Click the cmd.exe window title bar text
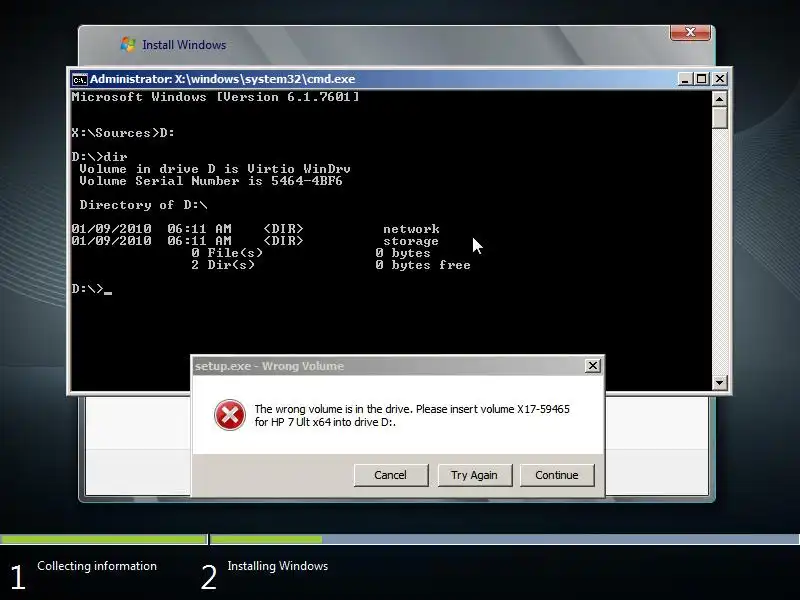The height and width of the screenshot is (600, 800). pyautogui.click(x=222, y=79)
